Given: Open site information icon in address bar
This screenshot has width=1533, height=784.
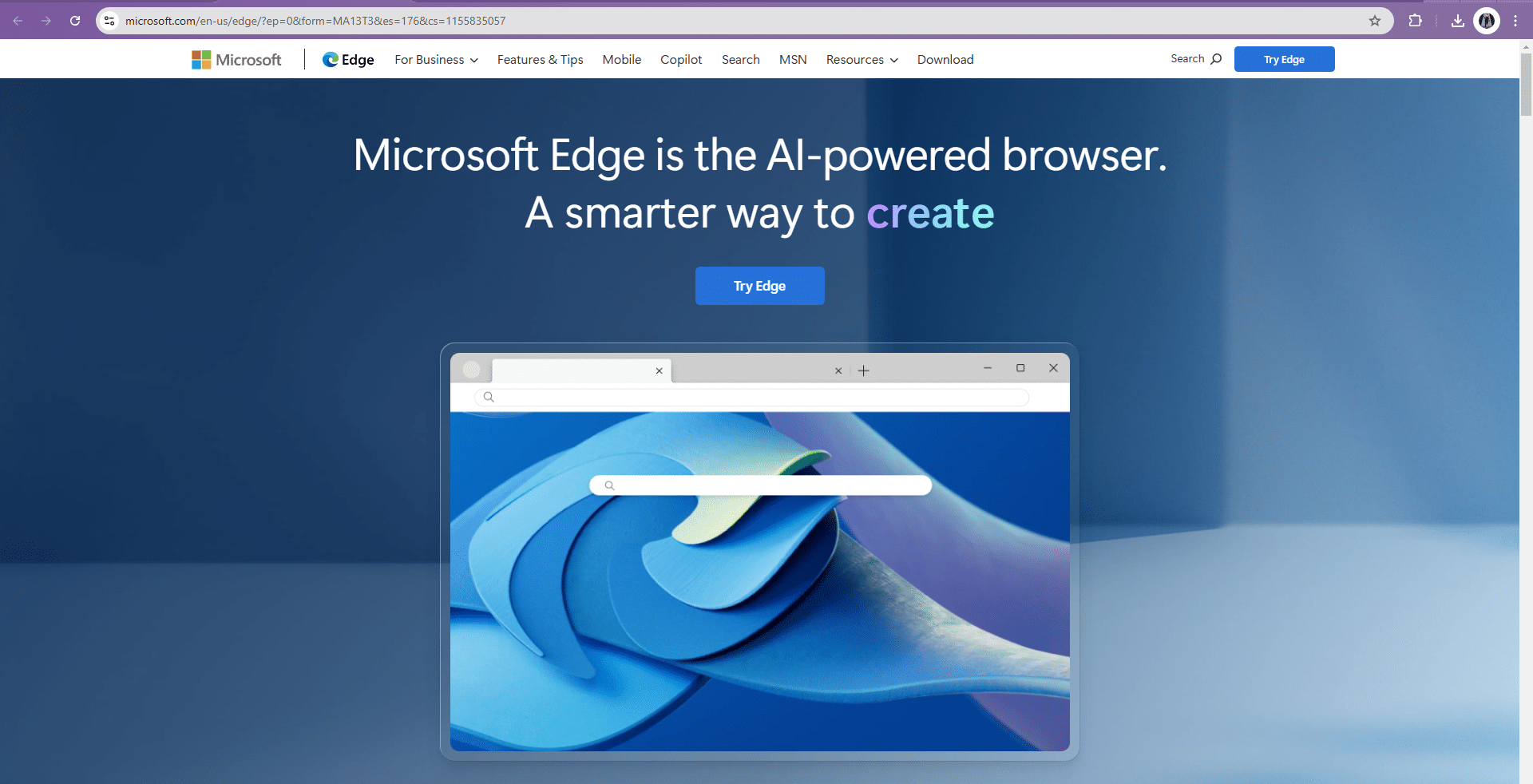Looking at the screenshot, I should point(110,21).
